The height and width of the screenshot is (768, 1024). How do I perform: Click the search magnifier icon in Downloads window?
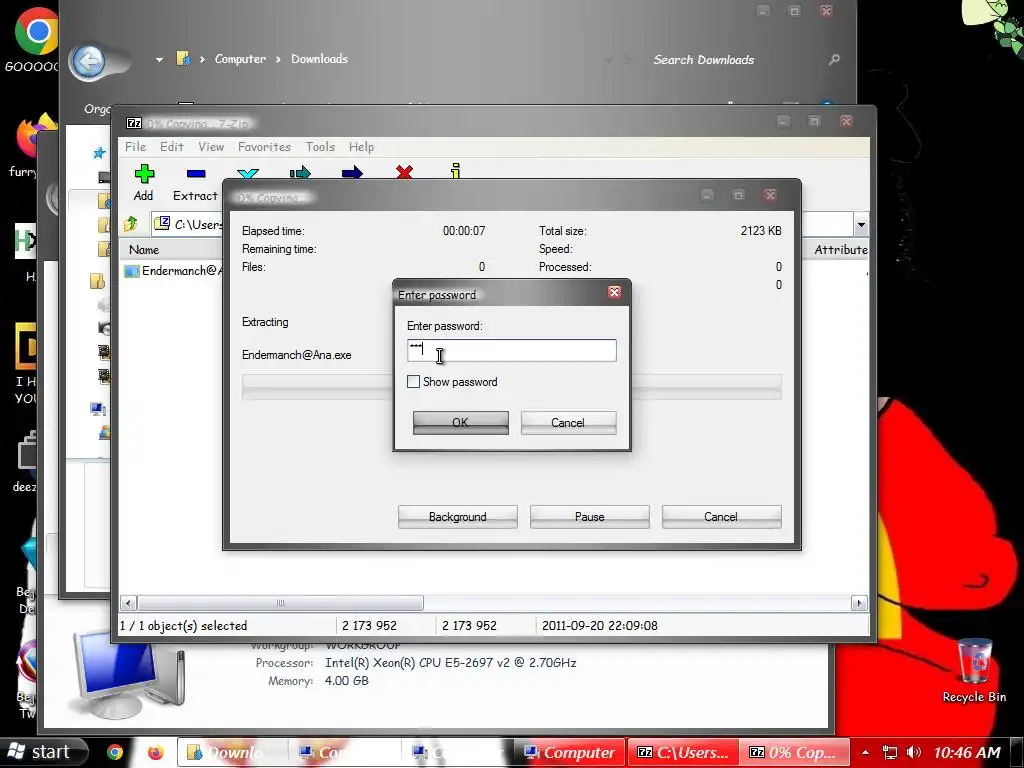point(834,59)
